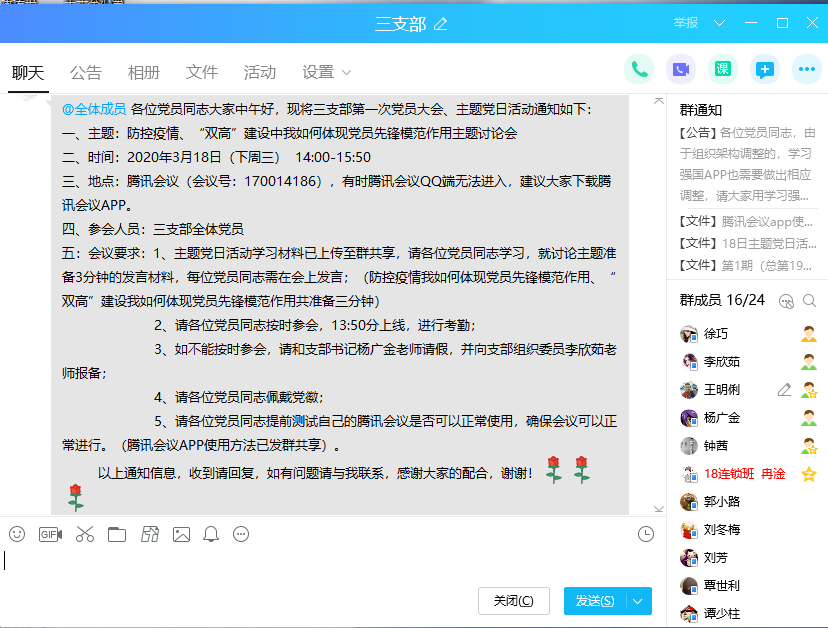The height and width of the screenshot is (628, 828).
Task: Click the GIF recording icon
Action: 50,534
